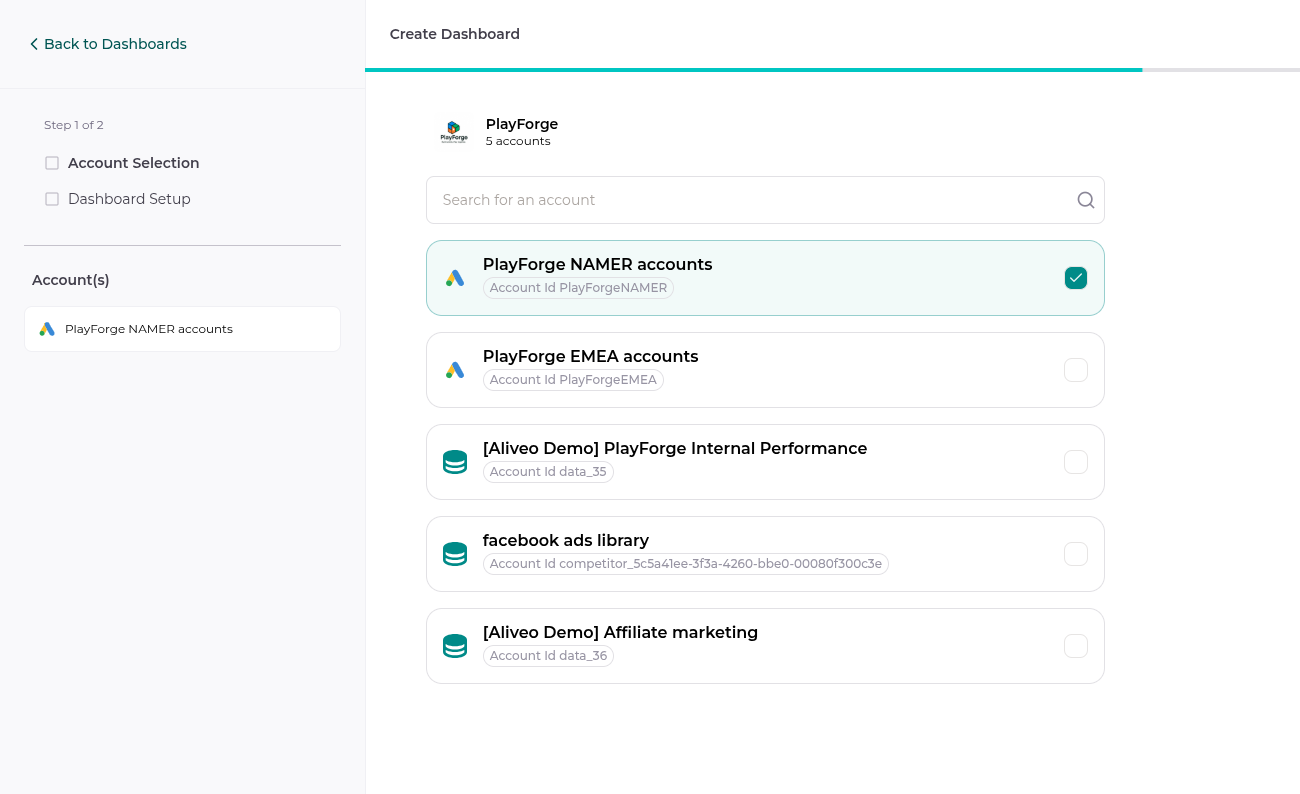Enable the facebook ads library checkbox

[x=1075, y=554]
